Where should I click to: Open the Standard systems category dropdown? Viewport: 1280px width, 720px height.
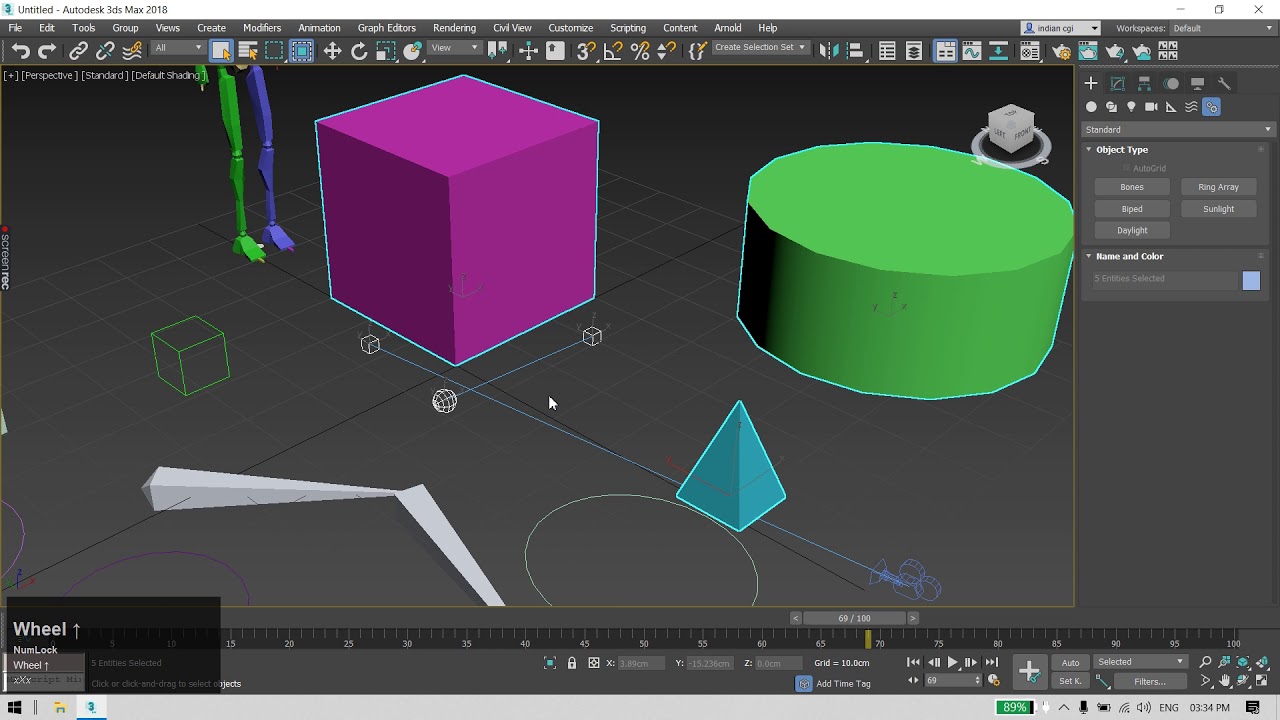1177,129
